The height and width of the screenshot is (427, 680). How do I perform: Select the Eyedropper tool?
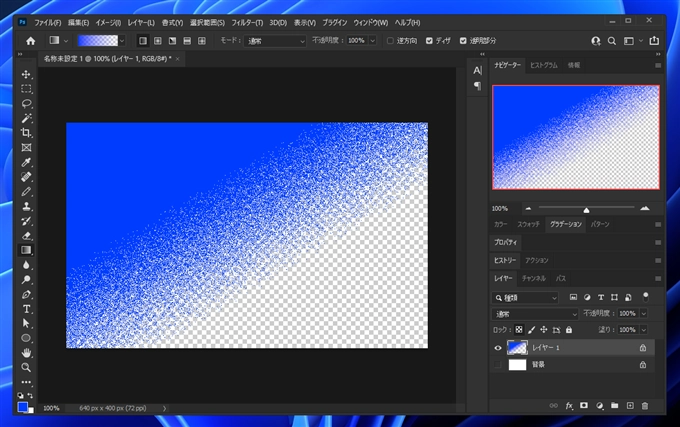(x=26, y=162)
